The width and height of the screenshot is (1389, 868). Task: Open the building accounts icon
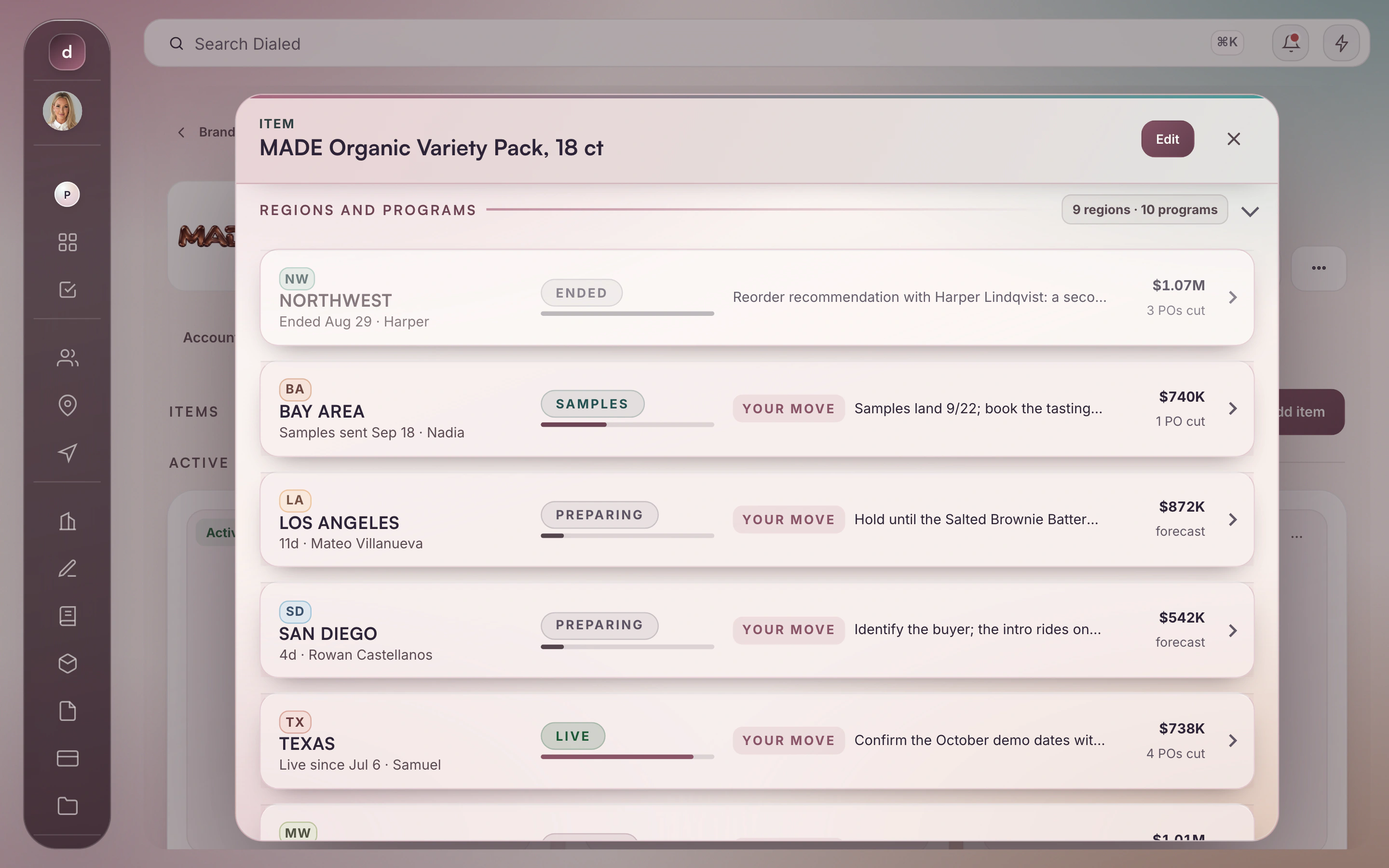coord(68,521)
